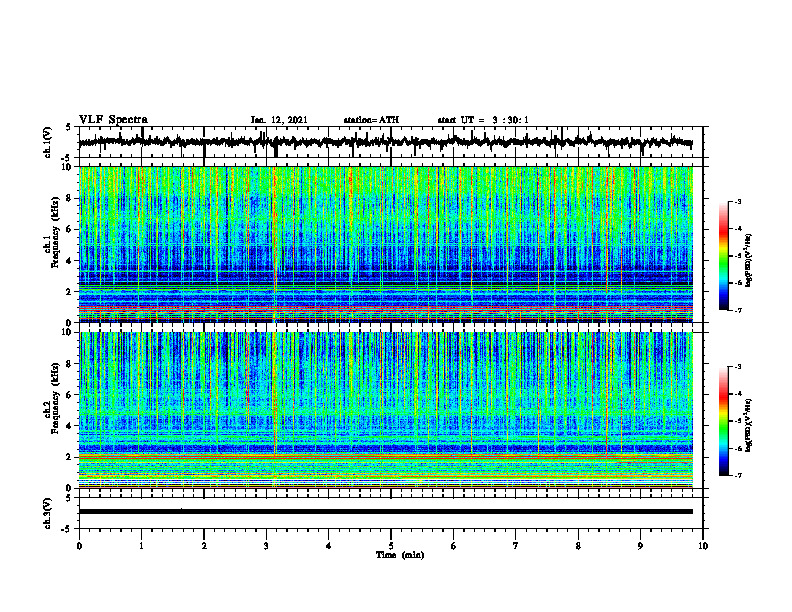Click the '-3' label on ch.2 color scale
The height and width of the screenshot is (612, 792).
[738, 367]
